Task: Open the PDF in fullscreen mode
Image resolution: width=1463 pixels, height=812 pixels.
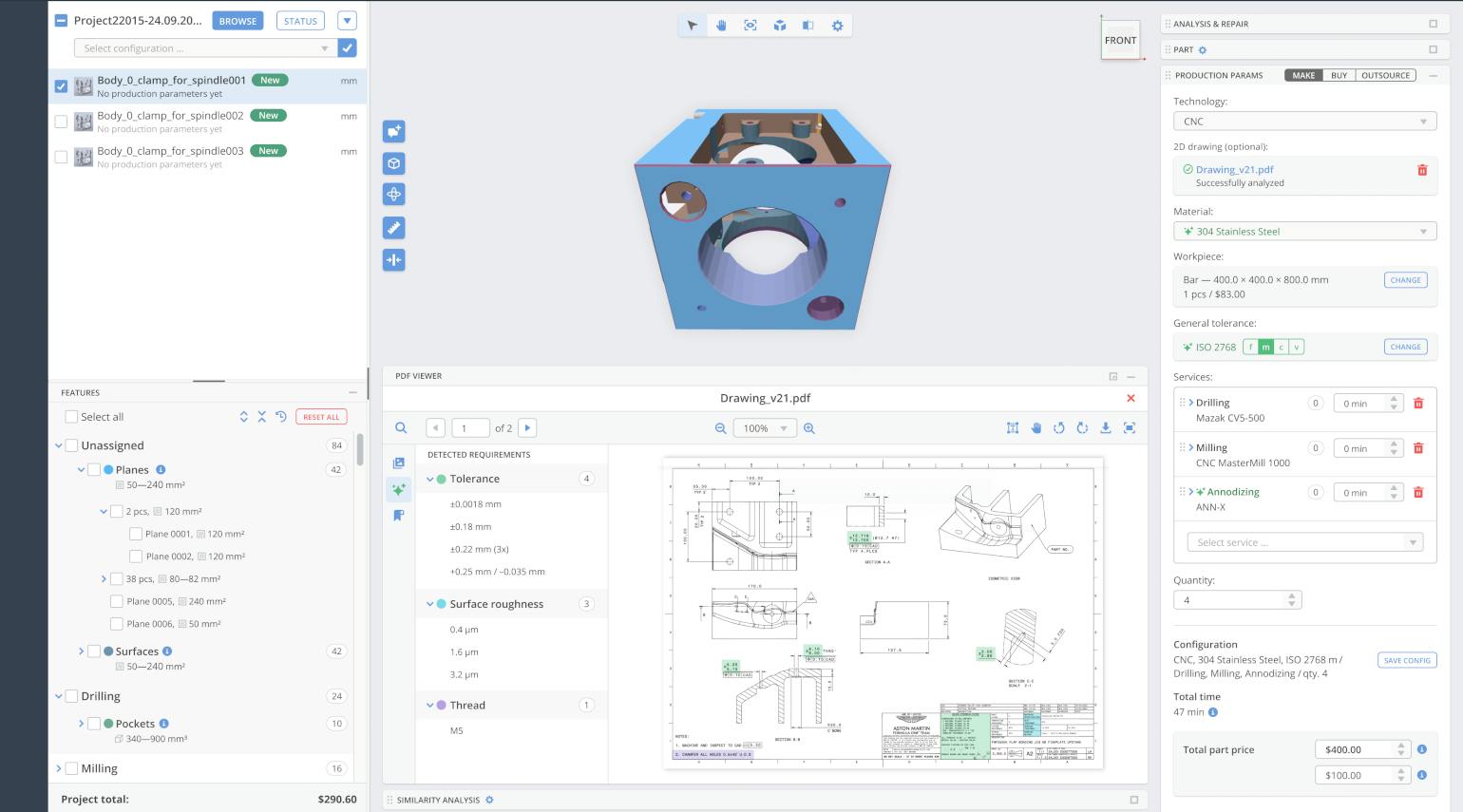Action: [x=1130, y=428]
